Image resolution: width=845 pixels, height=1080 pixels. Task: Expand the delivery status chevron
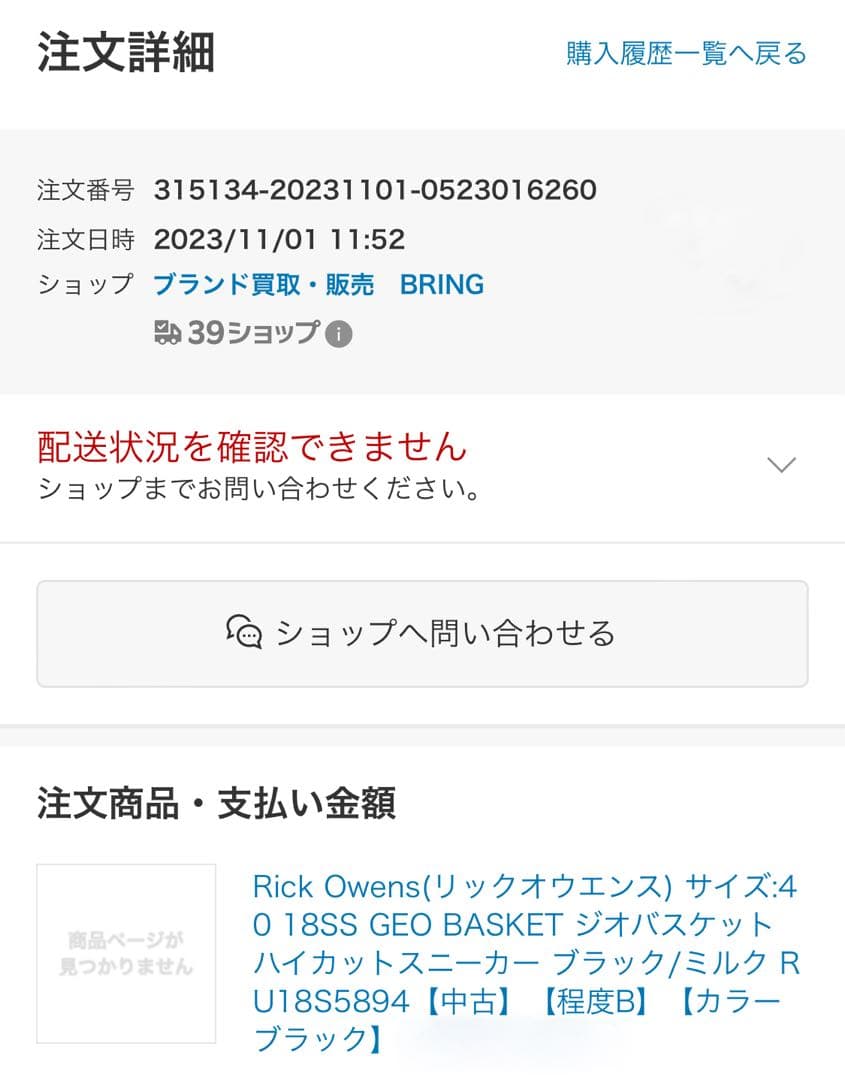780,464
